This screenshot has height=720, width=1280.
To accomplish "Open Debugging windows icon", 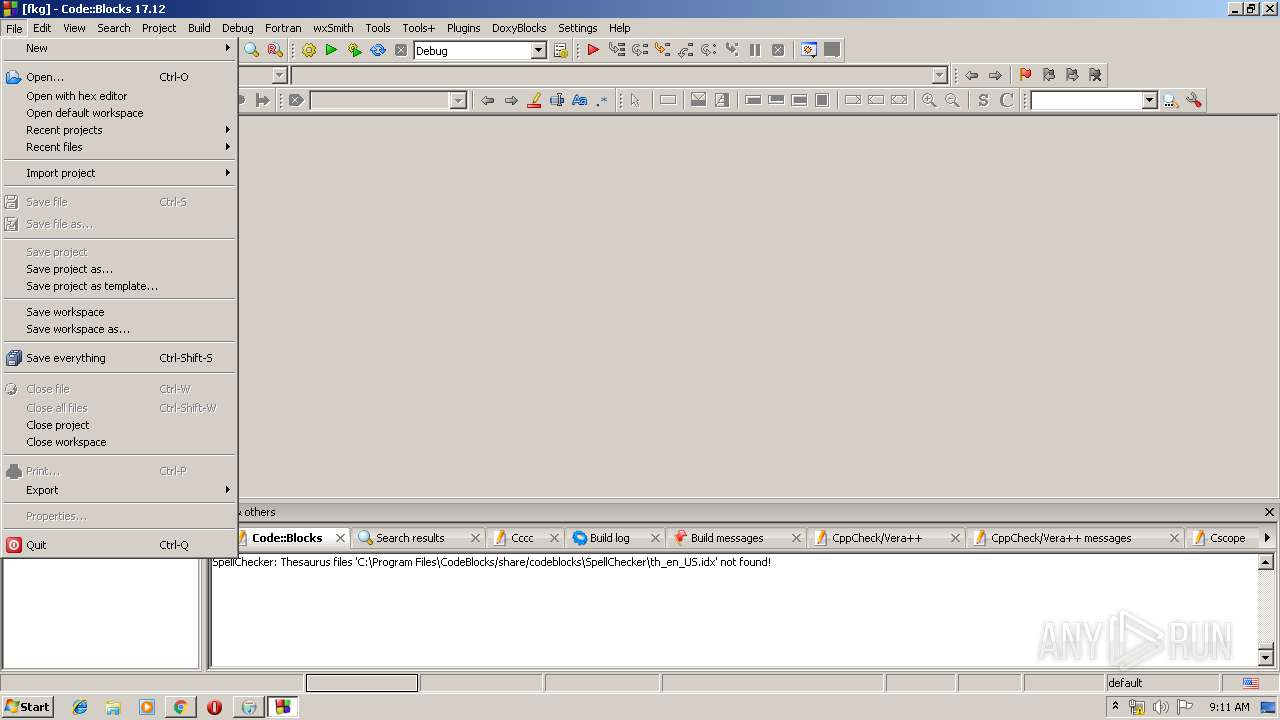I will pyautogui.click(x=809, y=50).
